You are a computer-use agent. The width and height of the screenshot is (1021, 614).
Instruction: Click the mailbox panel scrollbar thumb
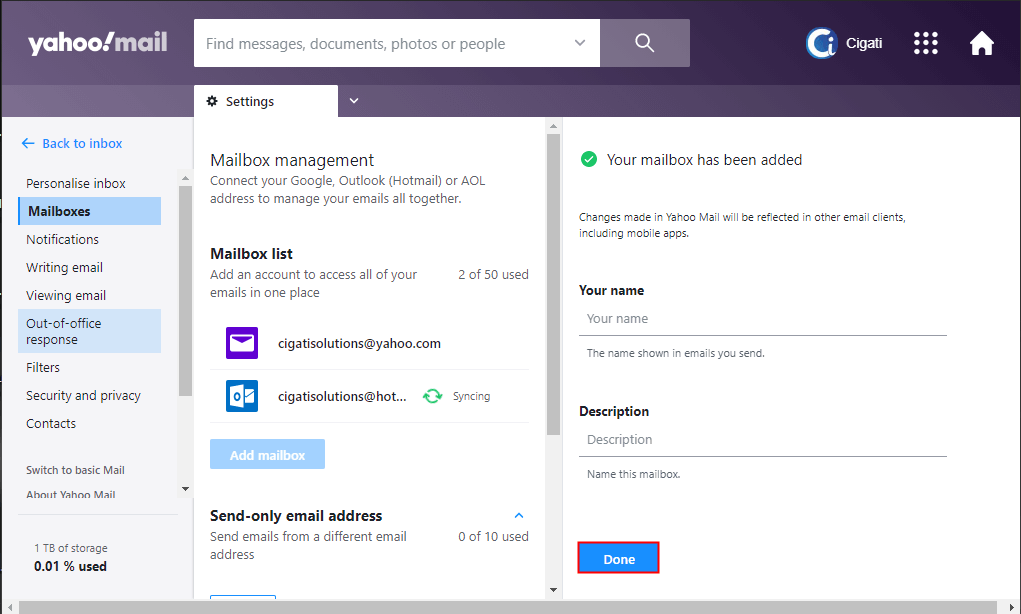click(553, 284)
